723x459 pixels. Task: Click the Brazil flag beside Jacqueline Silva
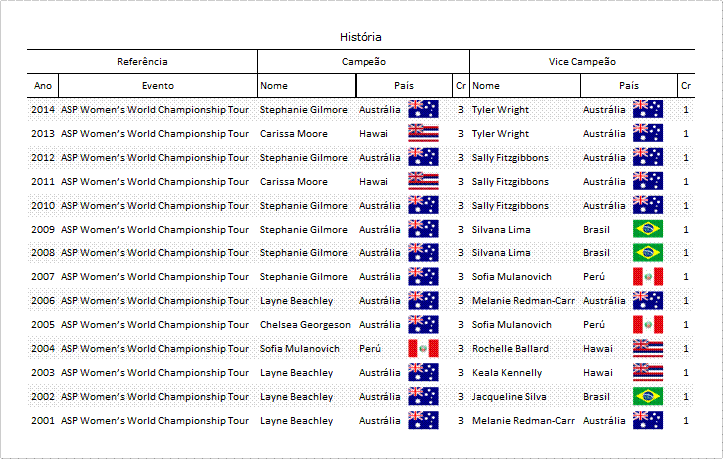click(648, 396)
